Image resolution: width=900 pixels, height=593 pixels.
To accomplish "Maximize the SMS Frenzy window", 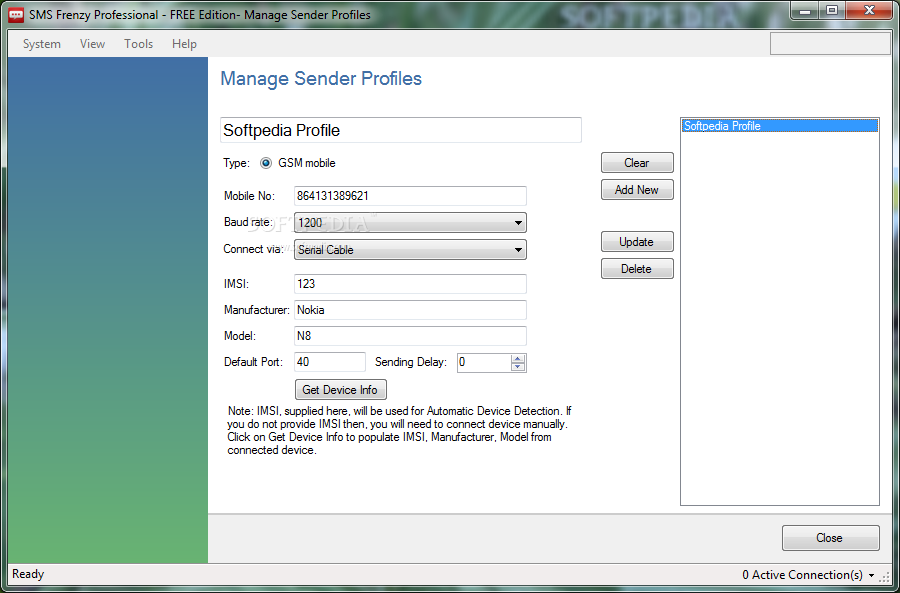I will [832, 10].
